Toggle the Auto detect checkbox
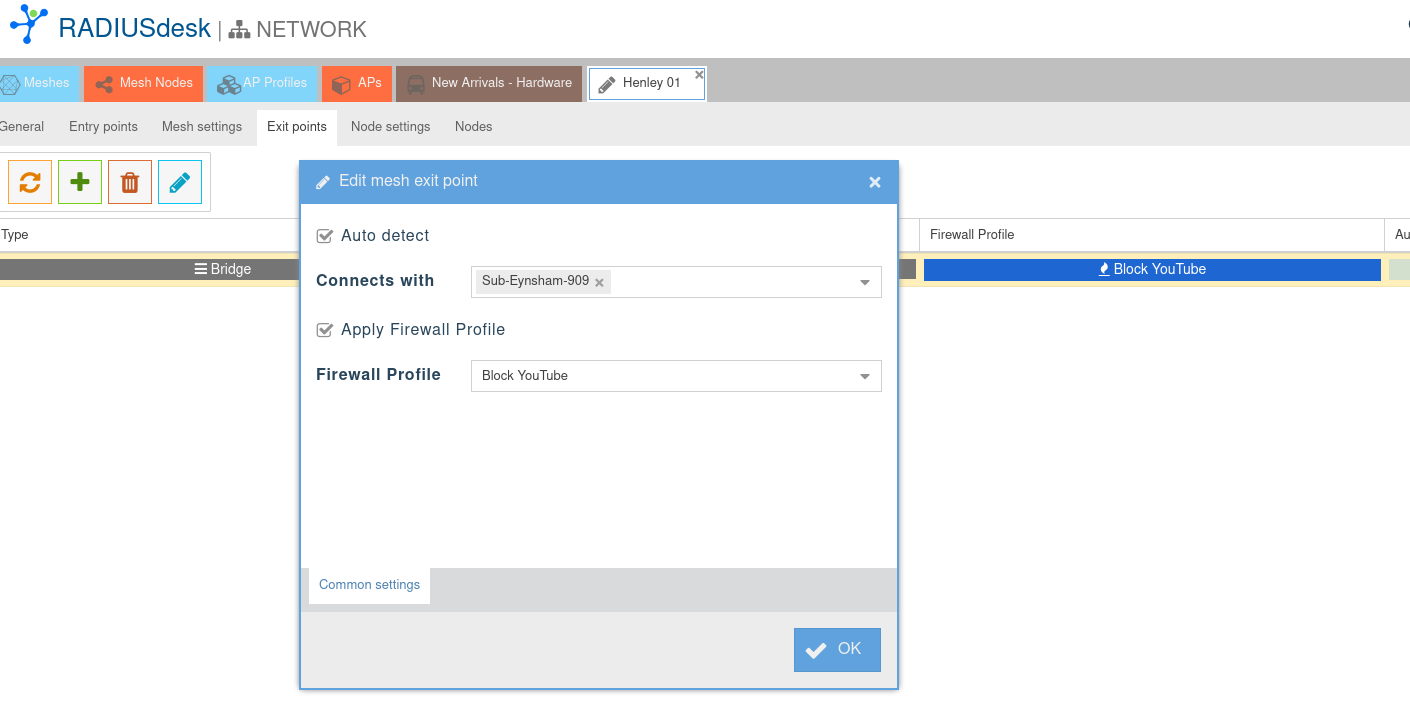The image size is (1410, 712). (324, 236)
